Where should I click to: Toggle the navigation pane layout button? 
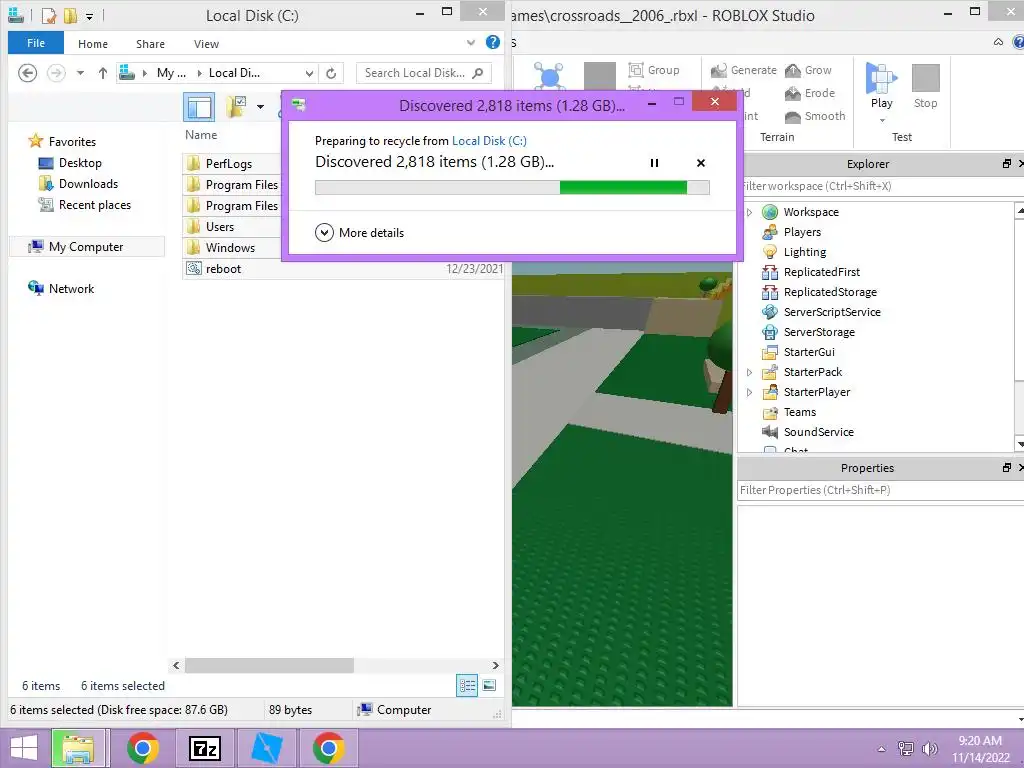click(x=199, y=106)
